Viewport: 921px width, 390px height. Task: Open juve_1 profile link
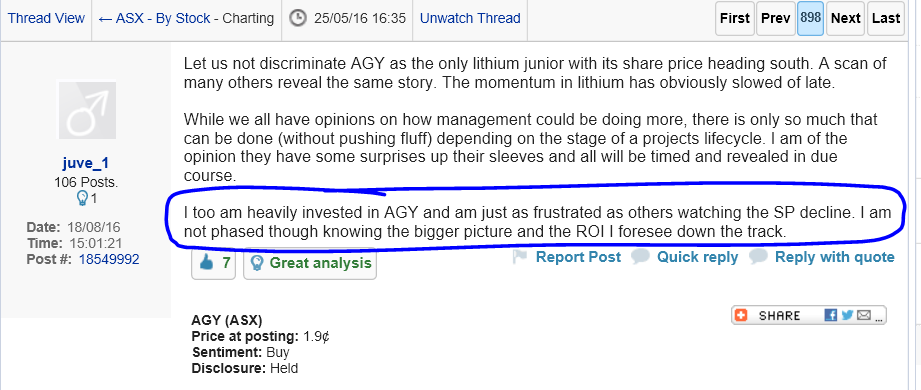86,163
